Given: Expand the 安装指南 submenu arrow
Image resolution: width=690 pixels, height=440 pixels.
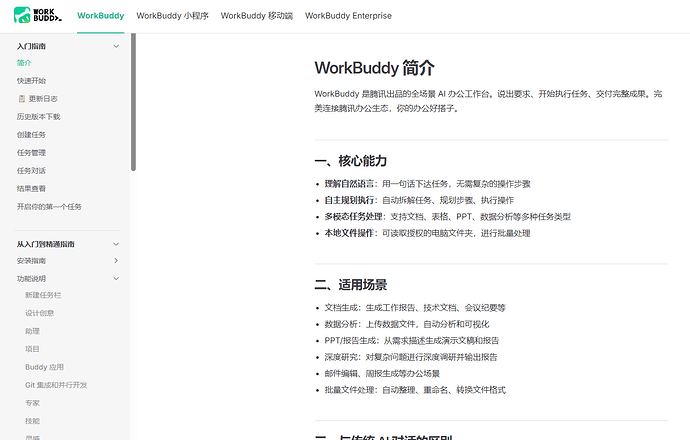Looking at the screenshot, I should point(116,260).
